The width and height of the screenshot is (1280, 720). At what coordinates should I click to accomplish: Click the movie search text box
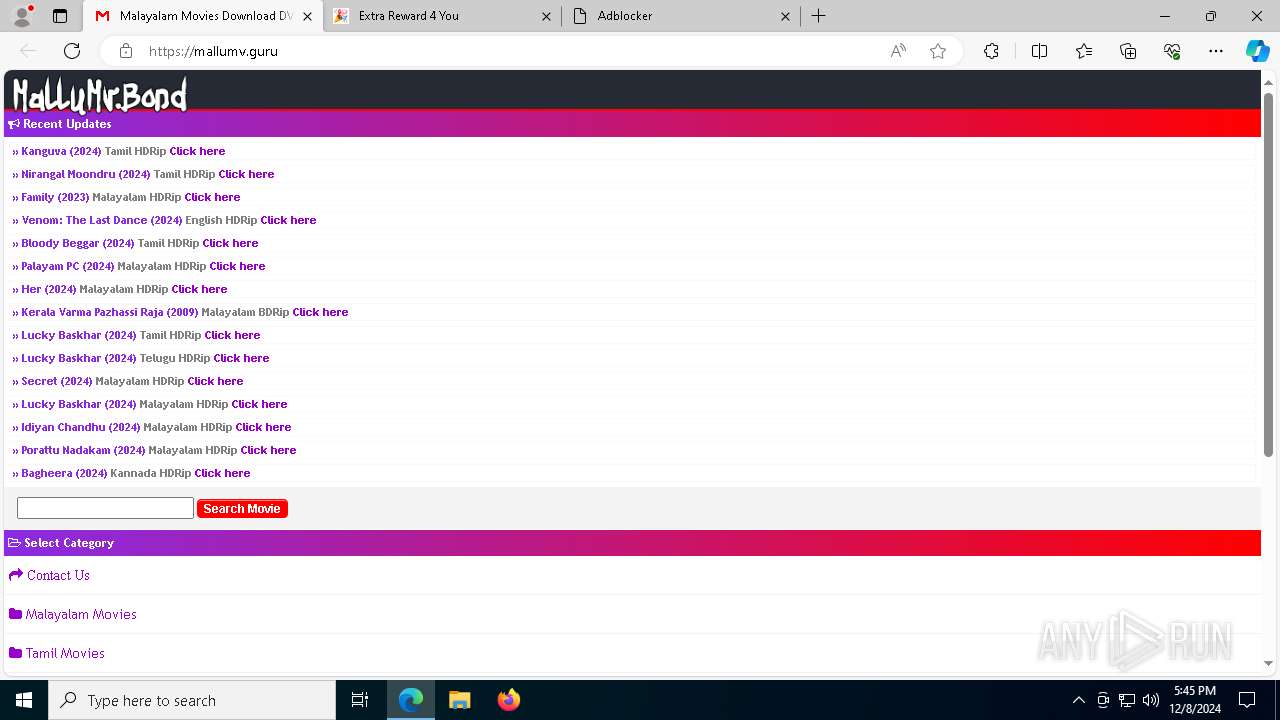pos(105,508)
